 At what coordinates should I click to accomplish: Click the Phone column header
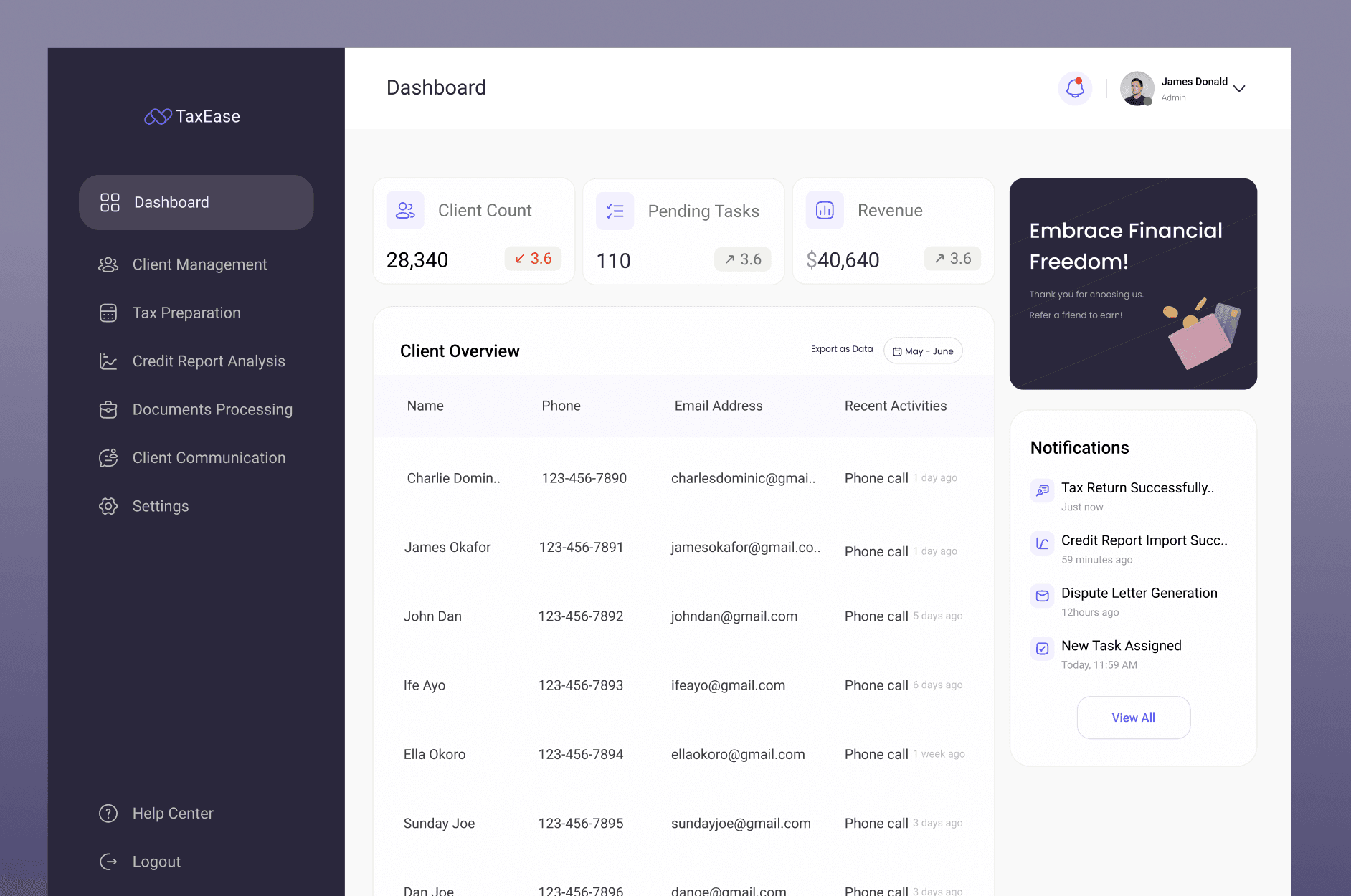(561, 406)
